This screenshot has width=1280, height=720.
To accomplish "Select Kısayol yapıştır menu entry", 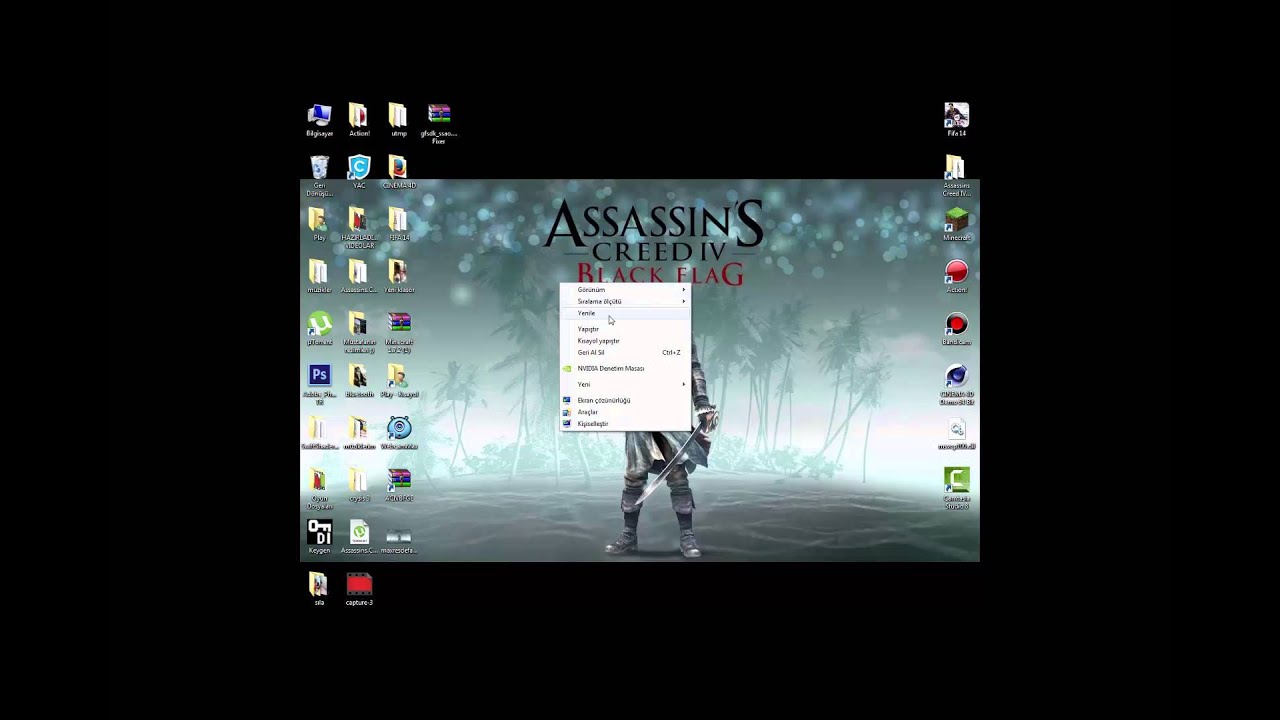I will (626, 341).
